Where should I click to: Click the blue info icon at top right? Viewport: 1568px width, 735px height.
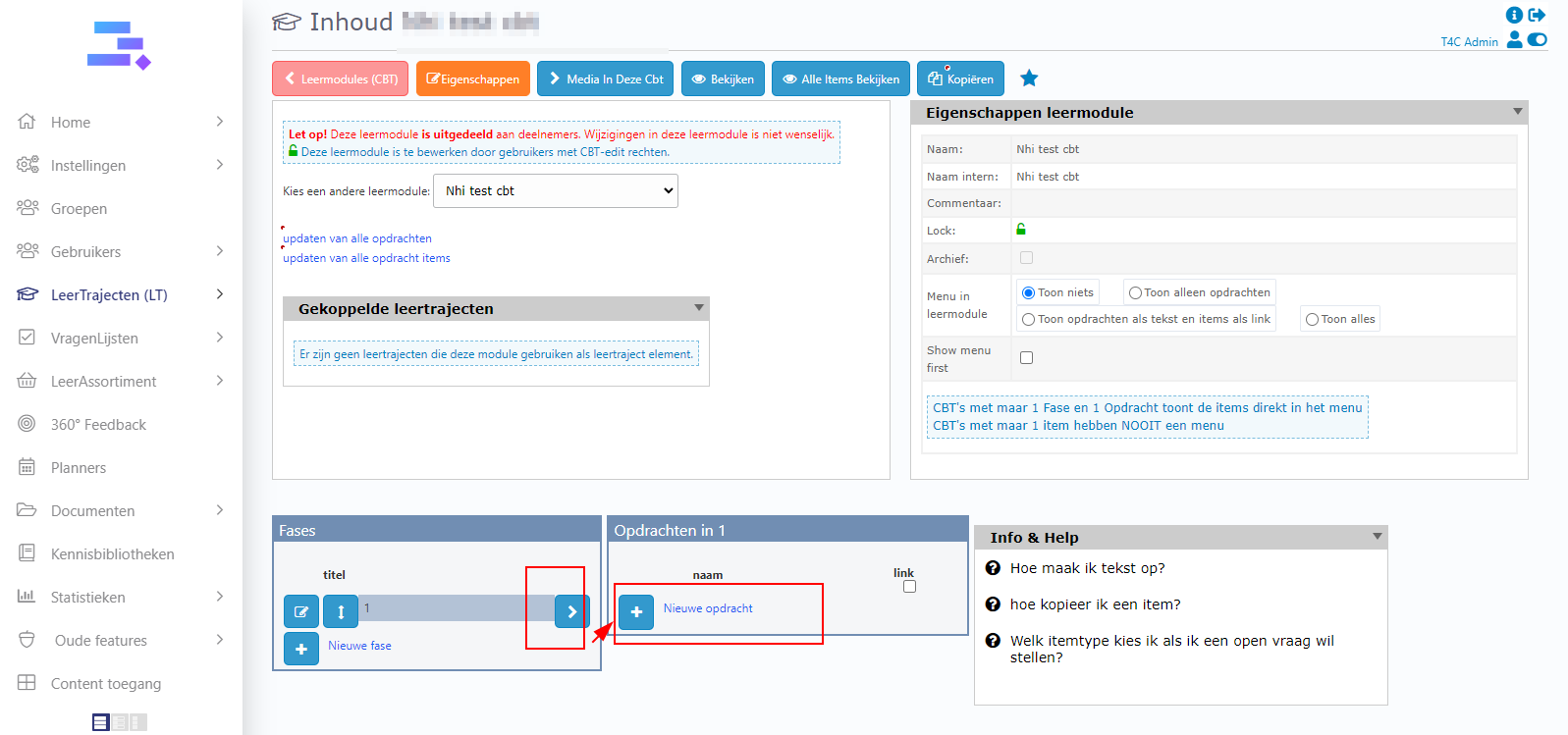[1514, 15]
